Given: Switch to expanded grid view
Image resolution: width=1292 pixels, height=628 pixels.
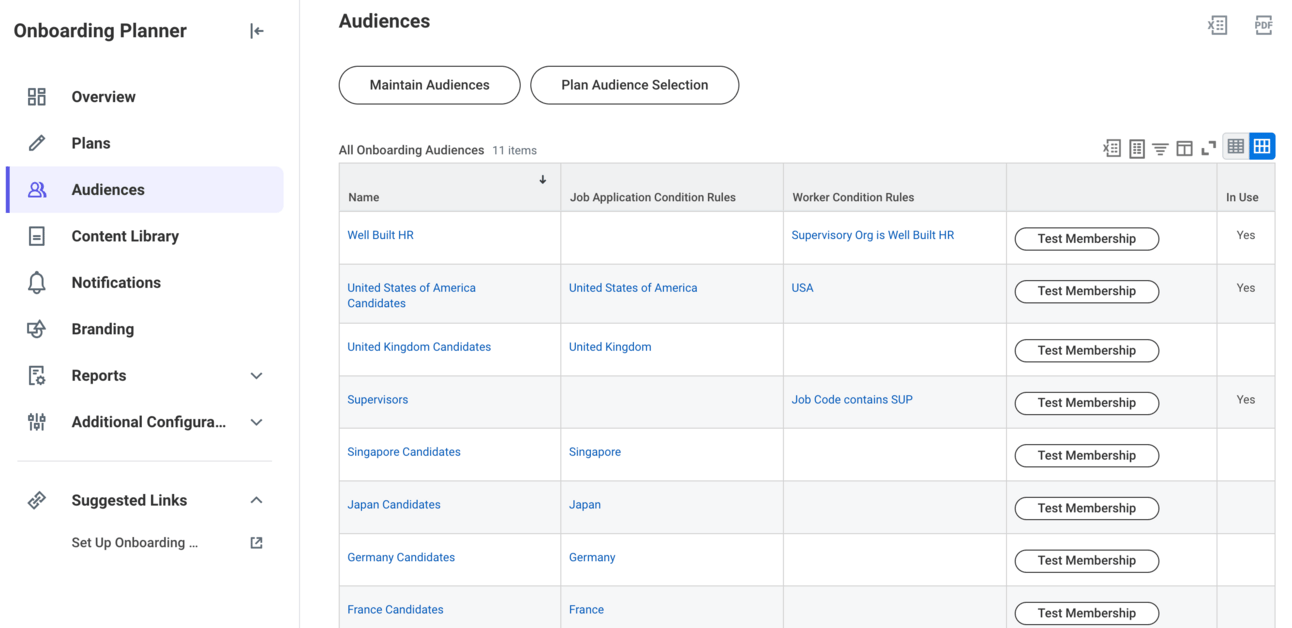Looking at the screenshot, I should [1262, 147].
